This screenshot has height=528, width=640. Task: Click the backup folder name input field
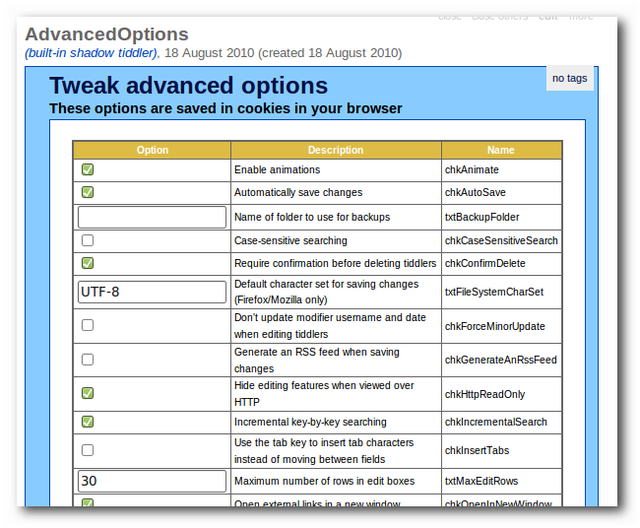point(152,217)
